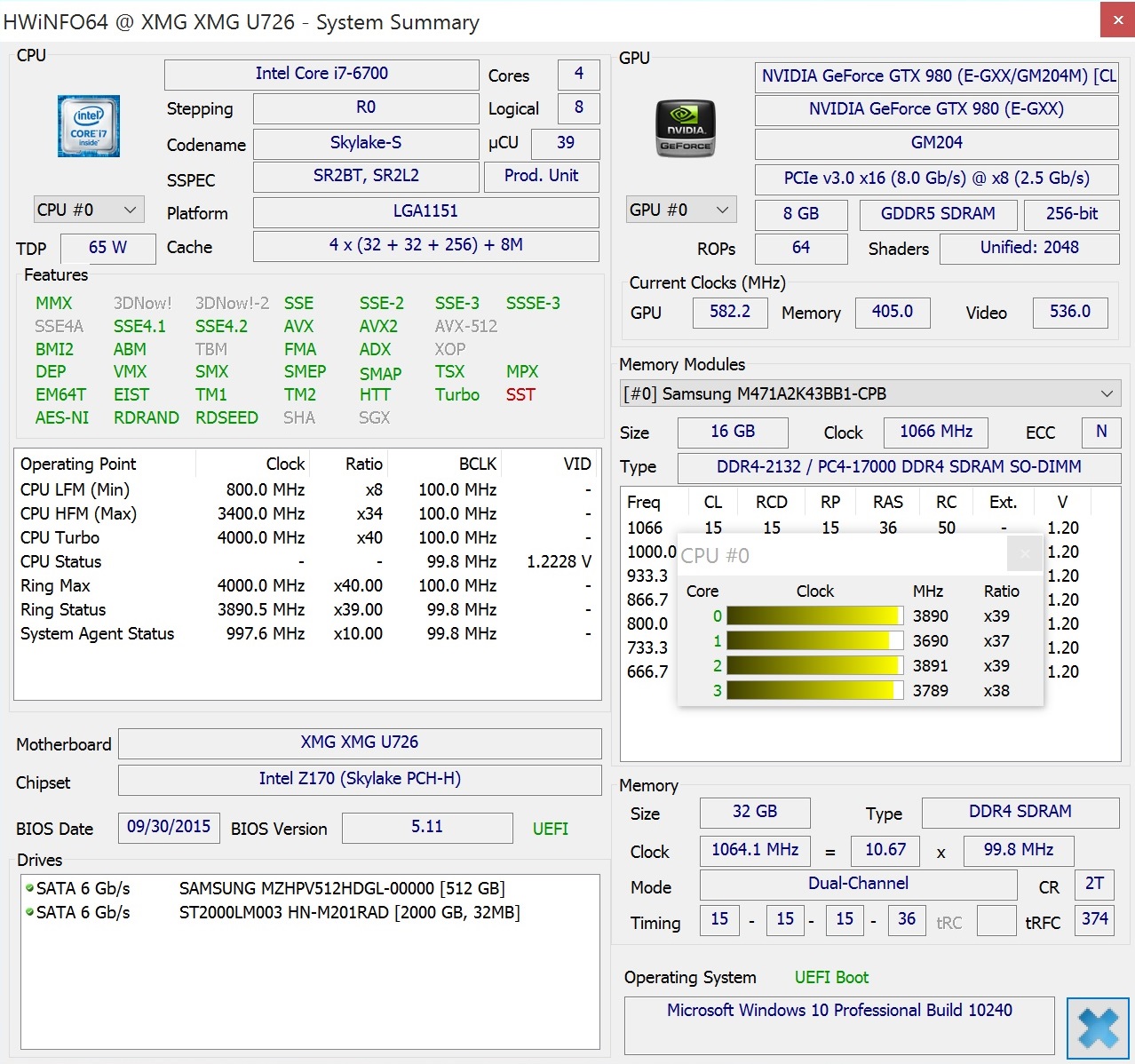
Task: Click the PCIe v3.0 x16 bus field
Action: click(x=936, y=179)
